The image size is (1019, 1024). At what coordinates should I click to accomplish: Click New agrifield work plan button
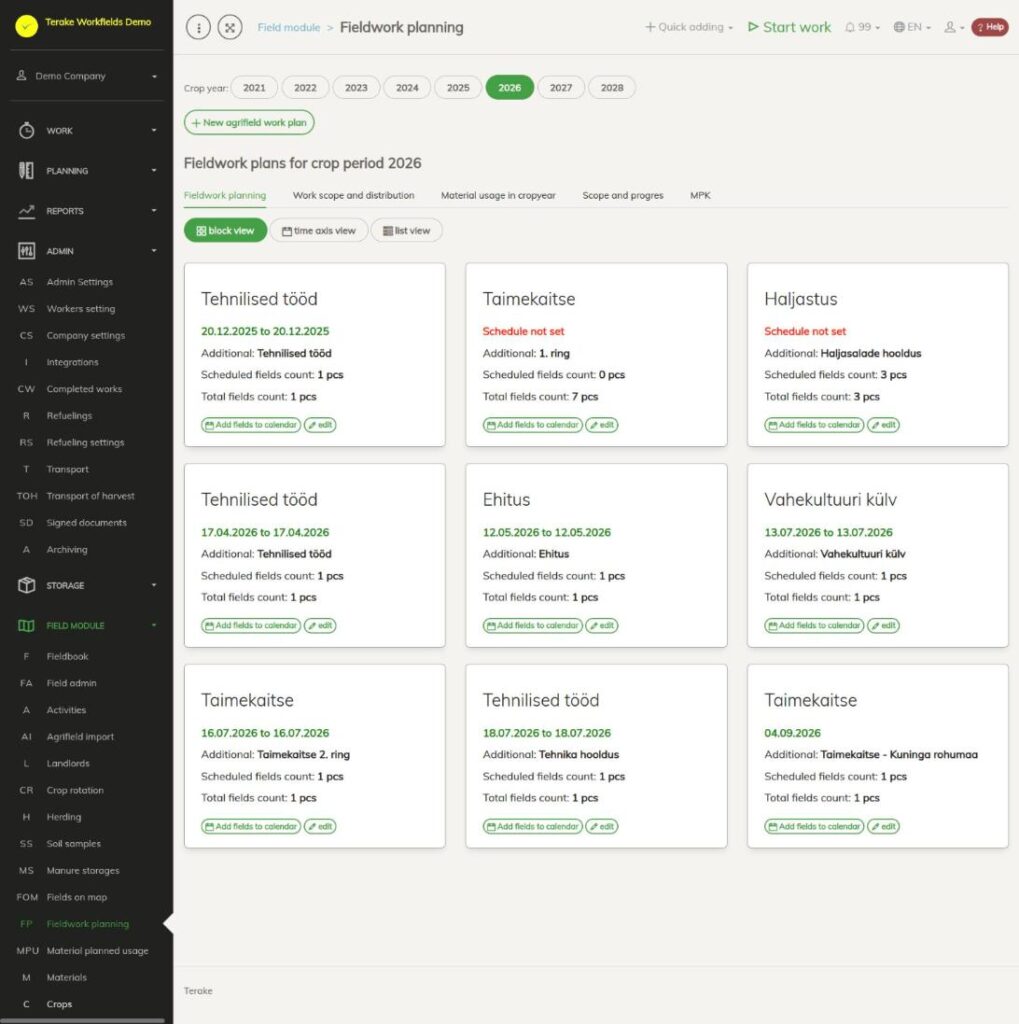[x=249, y=123]
